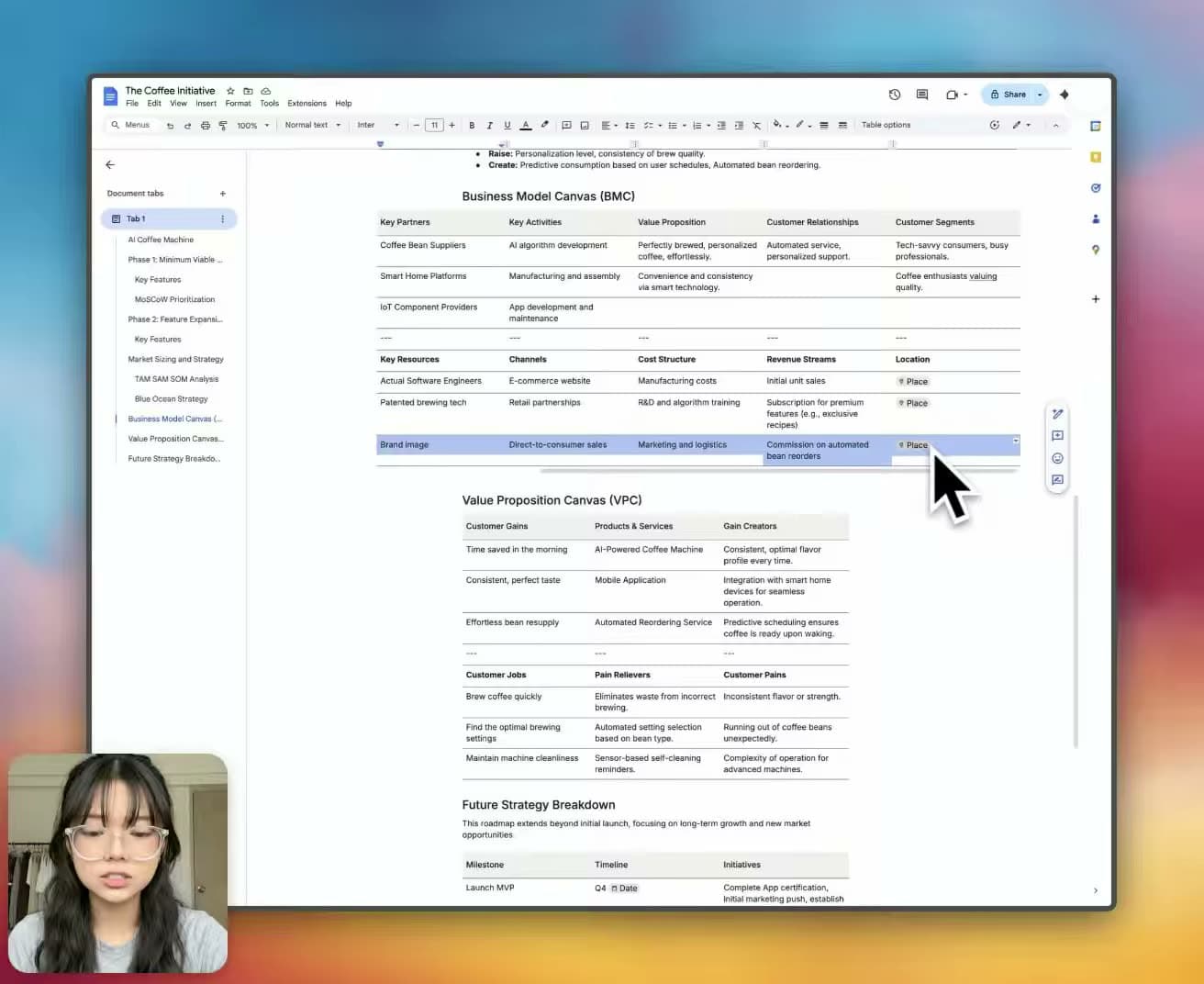Toggle bold formatting
This screenshot has height=984, width=1204.
472,125
